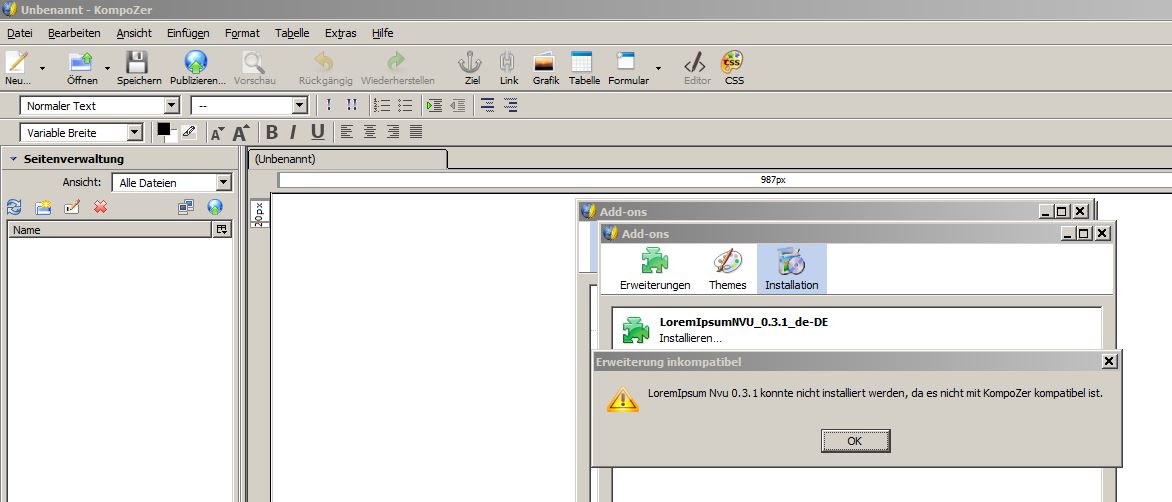
Task: Open the Einfügen menu
Action: pyautogui.click(x=188, y=33)
